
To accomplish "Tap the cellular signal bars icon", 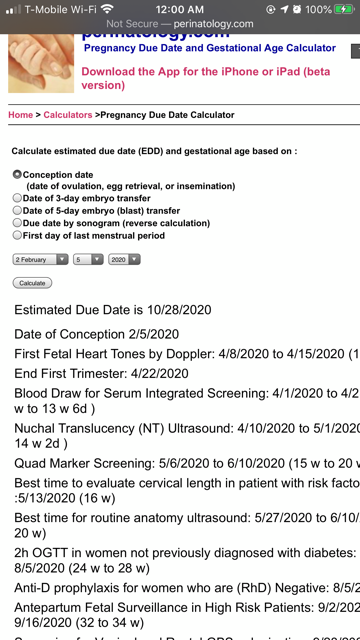I will [x=13, y=9].
